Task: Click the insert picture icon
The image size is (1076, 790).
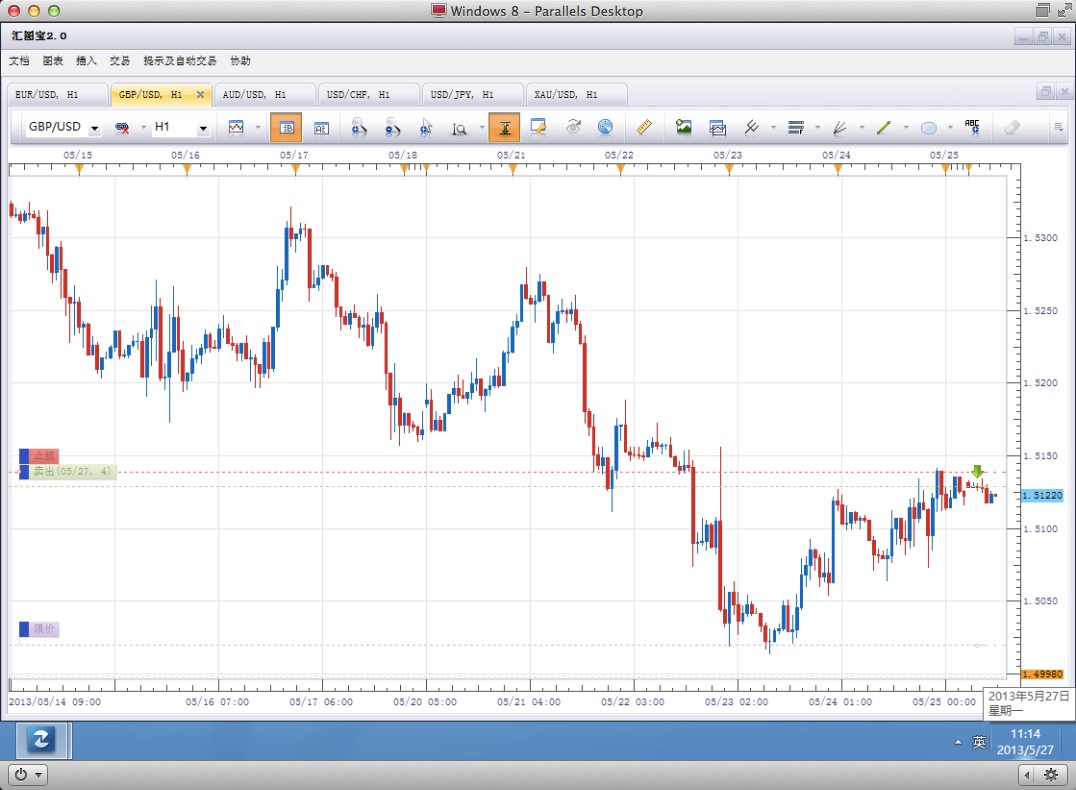Action: [x=683, y=127]
